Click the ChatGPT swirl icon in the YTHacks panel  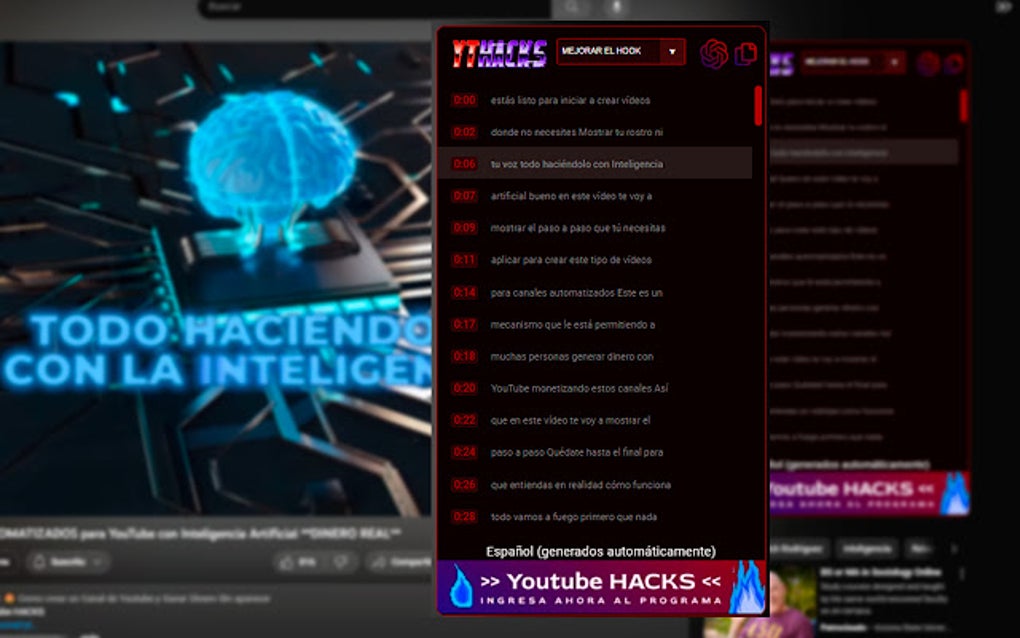[714, 53]
